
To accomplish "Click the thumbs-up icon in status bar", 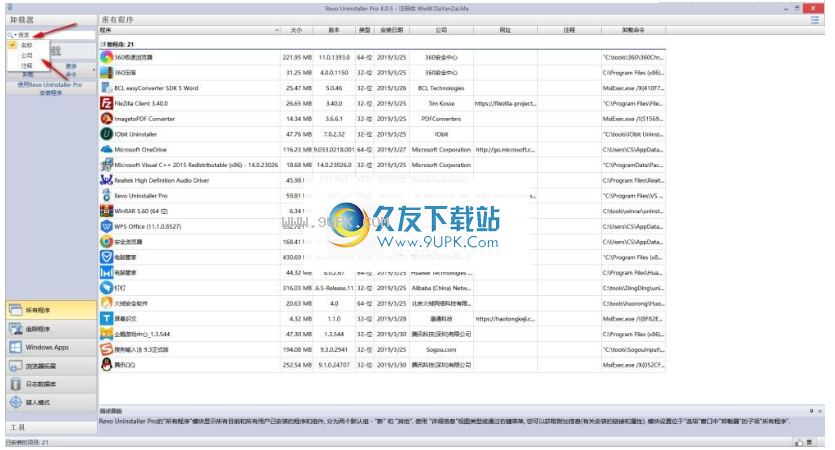I will pyautogui.click(x=799, y=443).
